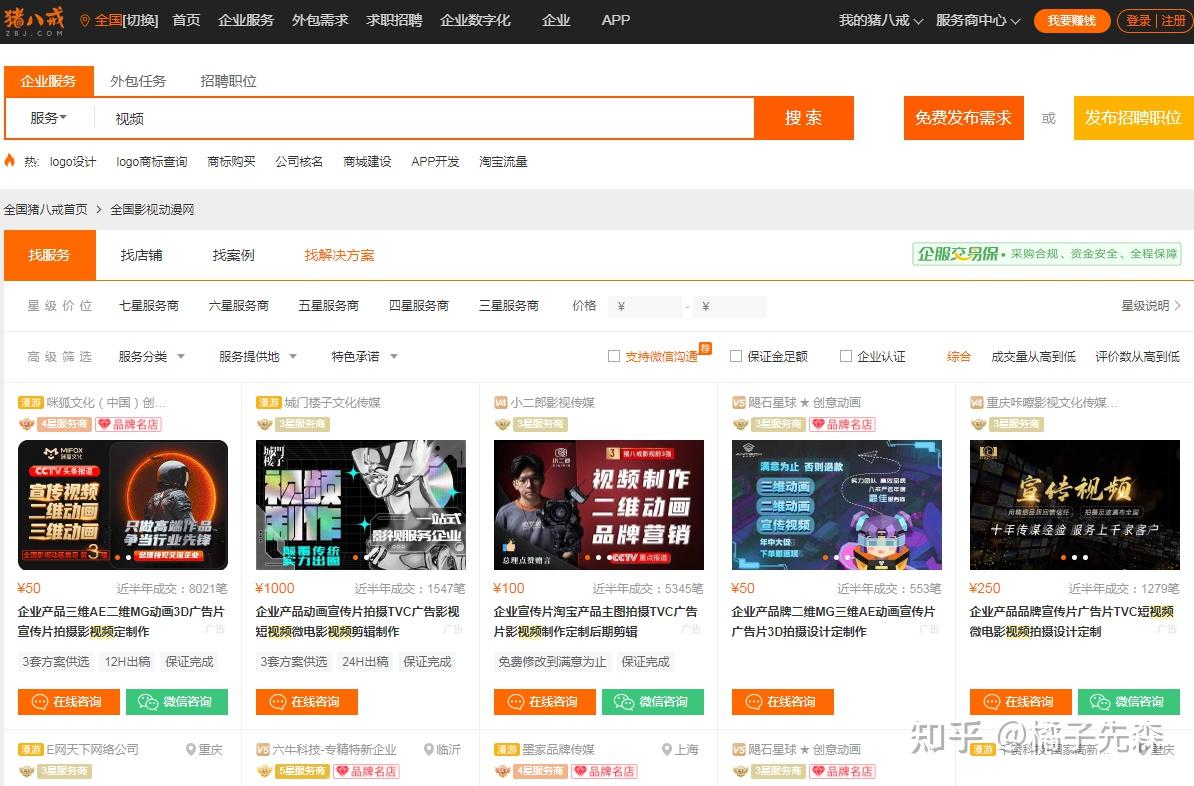This screenshot has width=1194, height=786.
Task: Sort by 成交量从高到低
Action: tap(1033, 356)
